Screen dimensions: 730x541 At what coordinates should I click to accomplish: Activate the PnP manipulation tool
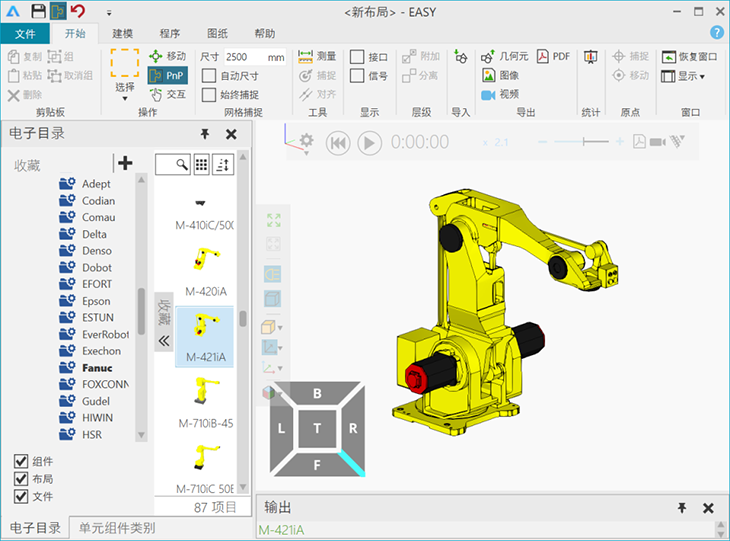[167, 75]
